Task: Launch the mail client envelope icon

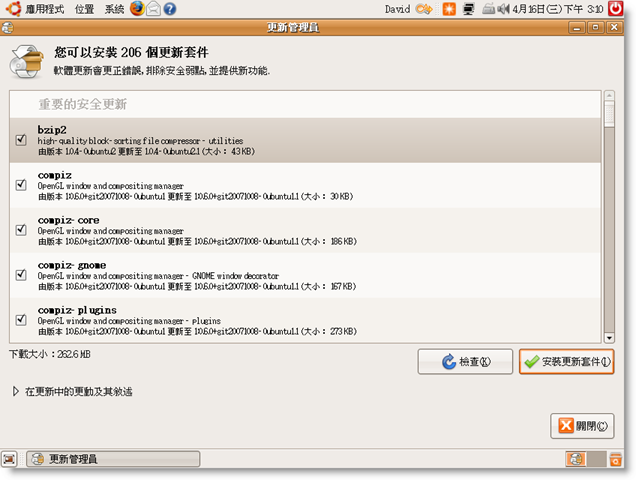Action: coord(153,9)
